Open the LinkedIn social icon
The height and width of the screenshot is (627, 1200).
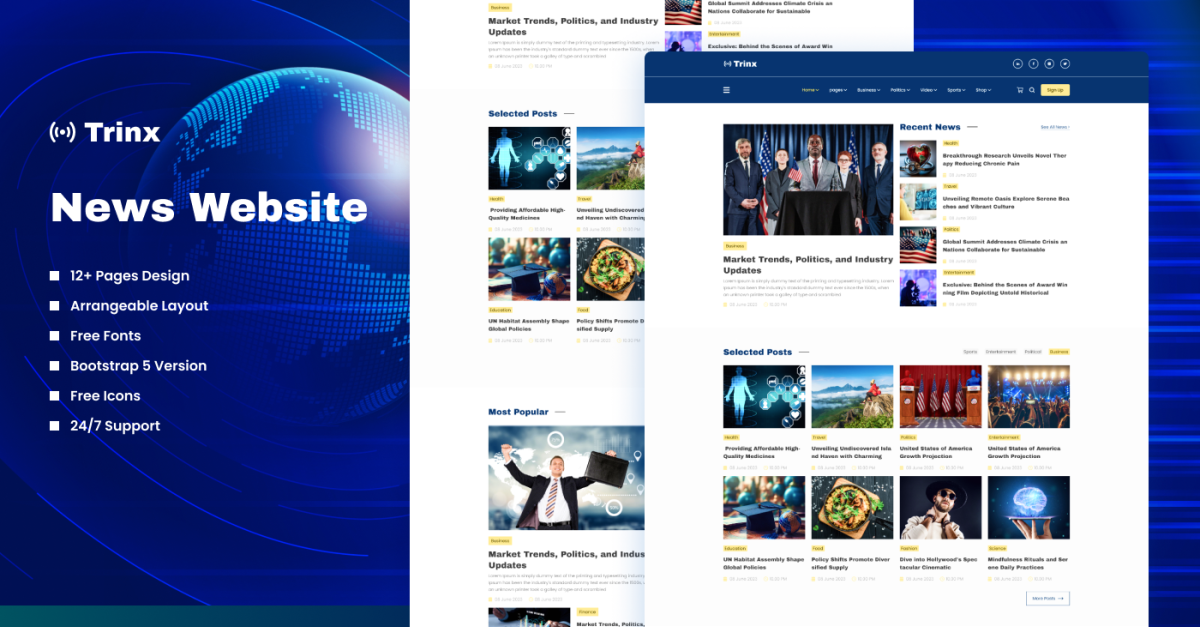1018,64
